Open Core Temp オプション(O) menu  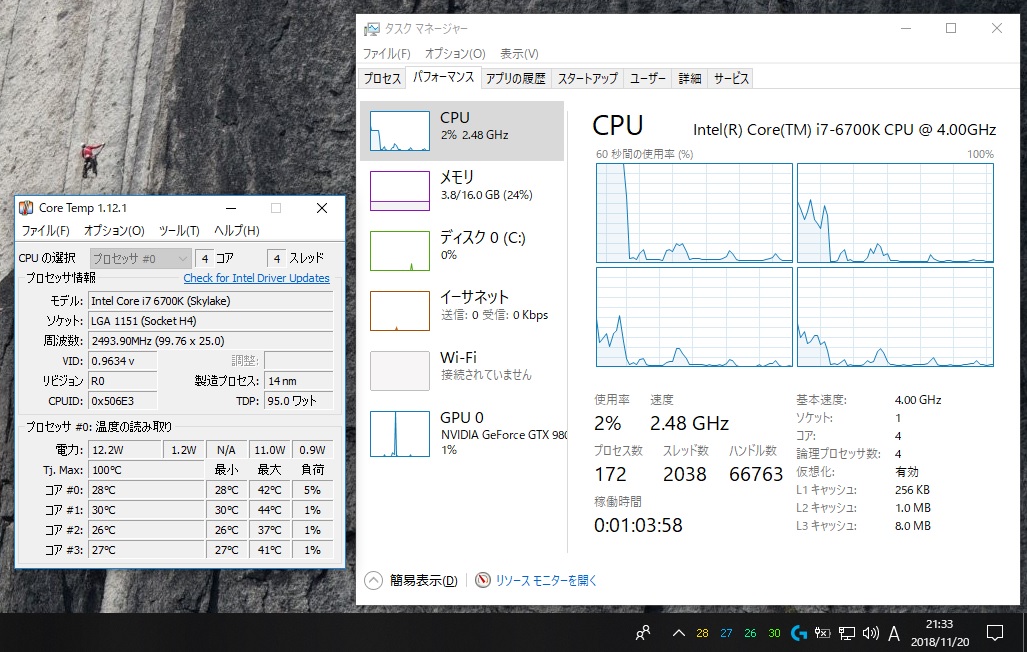114,231
